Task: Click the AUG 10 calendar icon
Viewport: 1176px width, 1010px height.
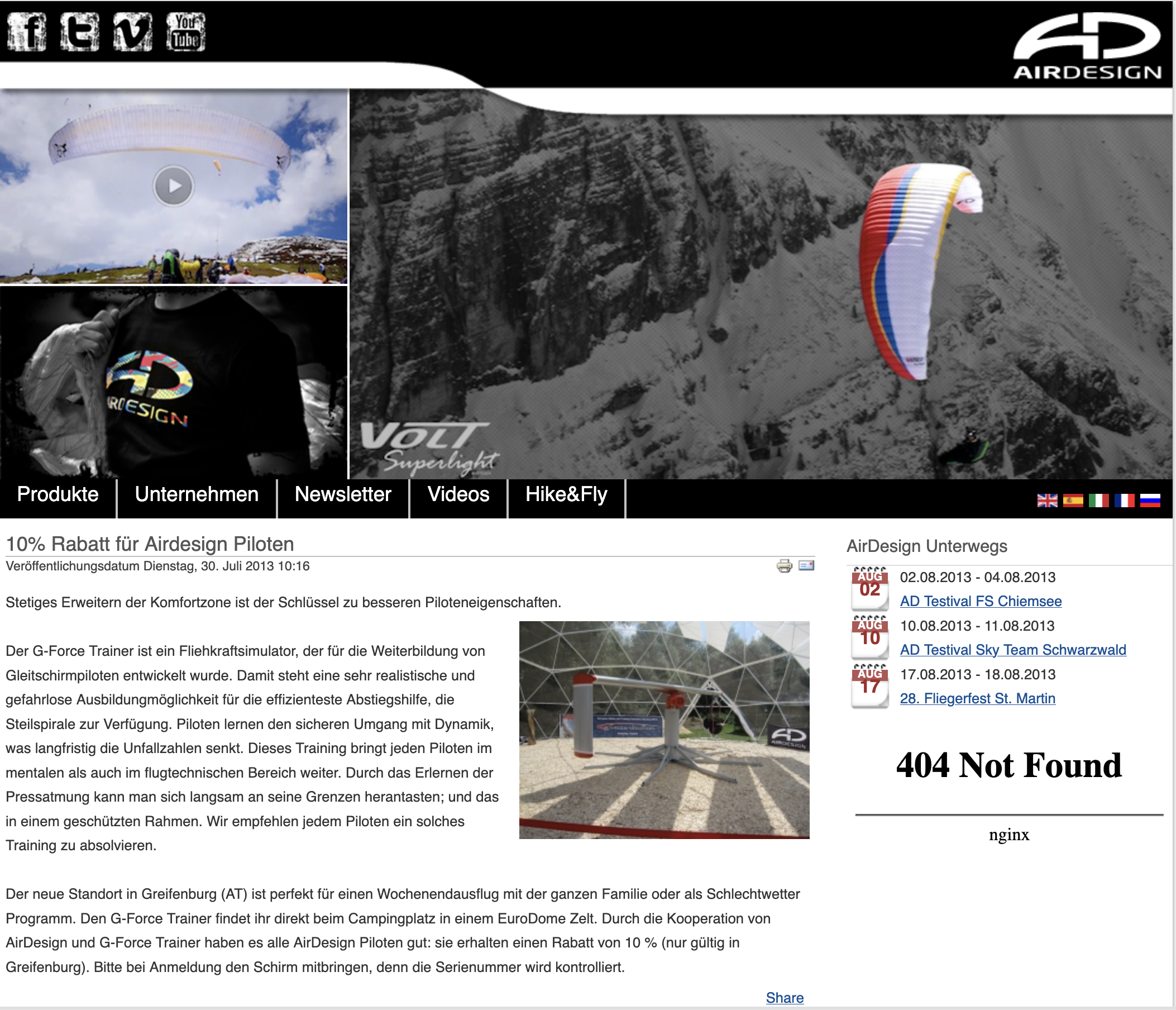Action: [869, 636]
